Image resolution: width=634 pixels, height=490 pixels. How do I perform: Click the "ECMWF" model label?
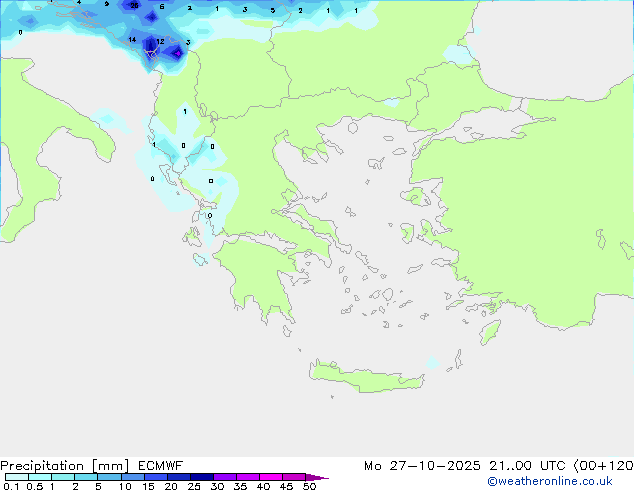161,466
